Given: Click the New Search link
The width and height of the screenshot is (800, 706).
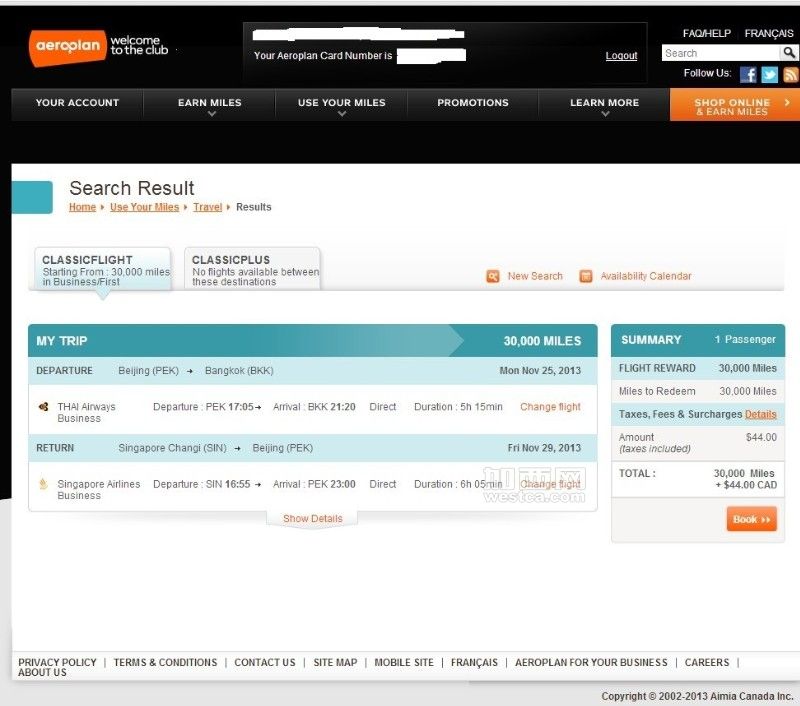Looking at the screenshot, I should 535,276.
